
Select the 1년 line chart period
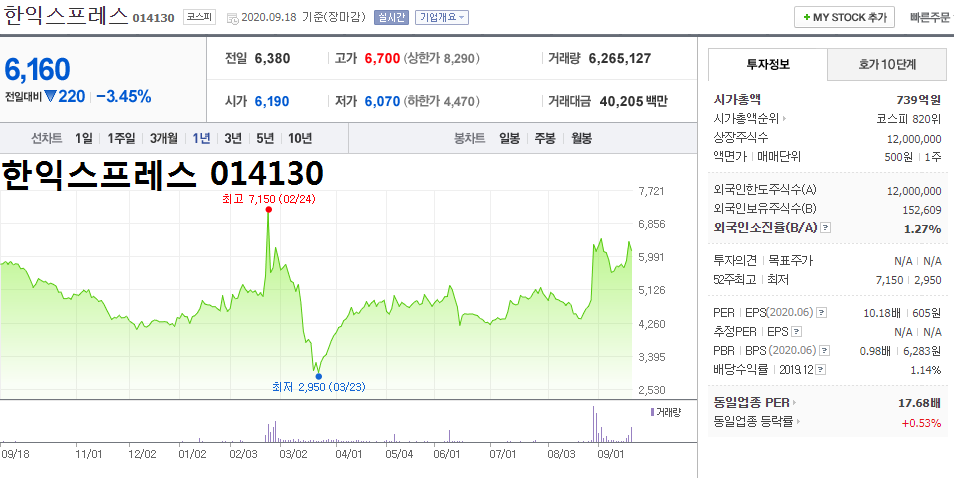click(201, 139)
